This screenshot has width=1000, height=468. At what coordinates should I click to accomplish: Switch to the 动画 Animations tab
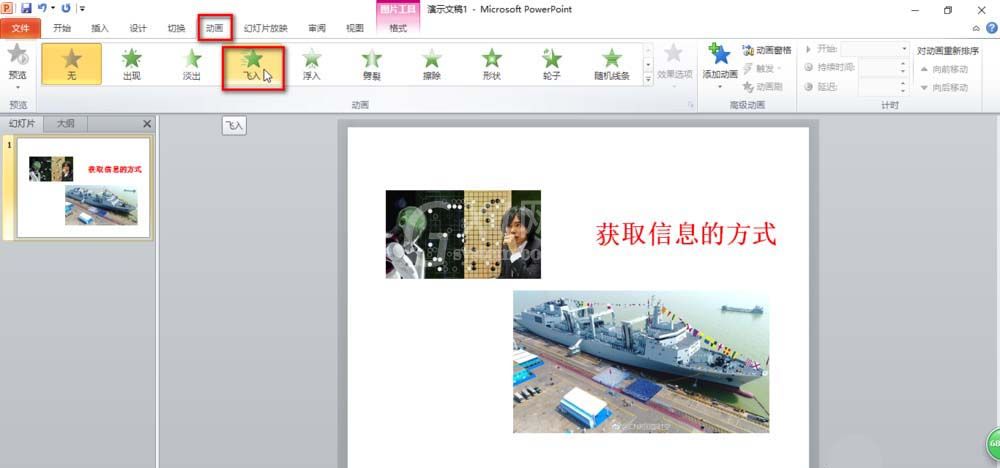214,28
